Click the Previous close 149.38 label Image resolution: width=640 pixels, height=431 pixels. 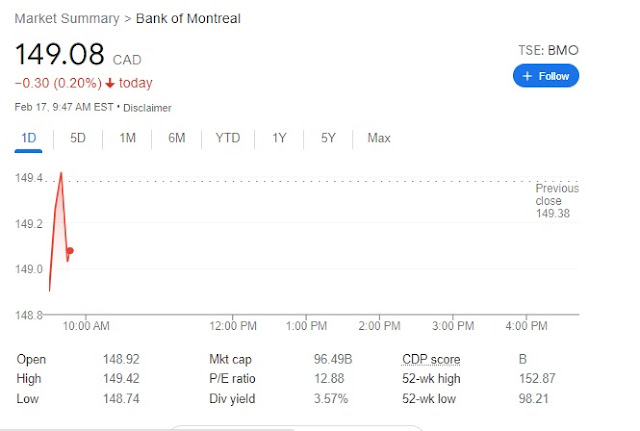[x=557, y=201]
